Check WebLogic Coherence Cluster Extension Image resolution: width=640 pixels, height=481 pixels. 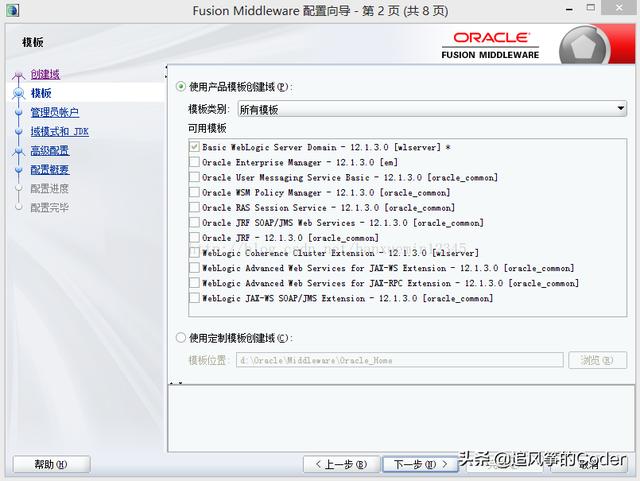(x=195, y=253)
